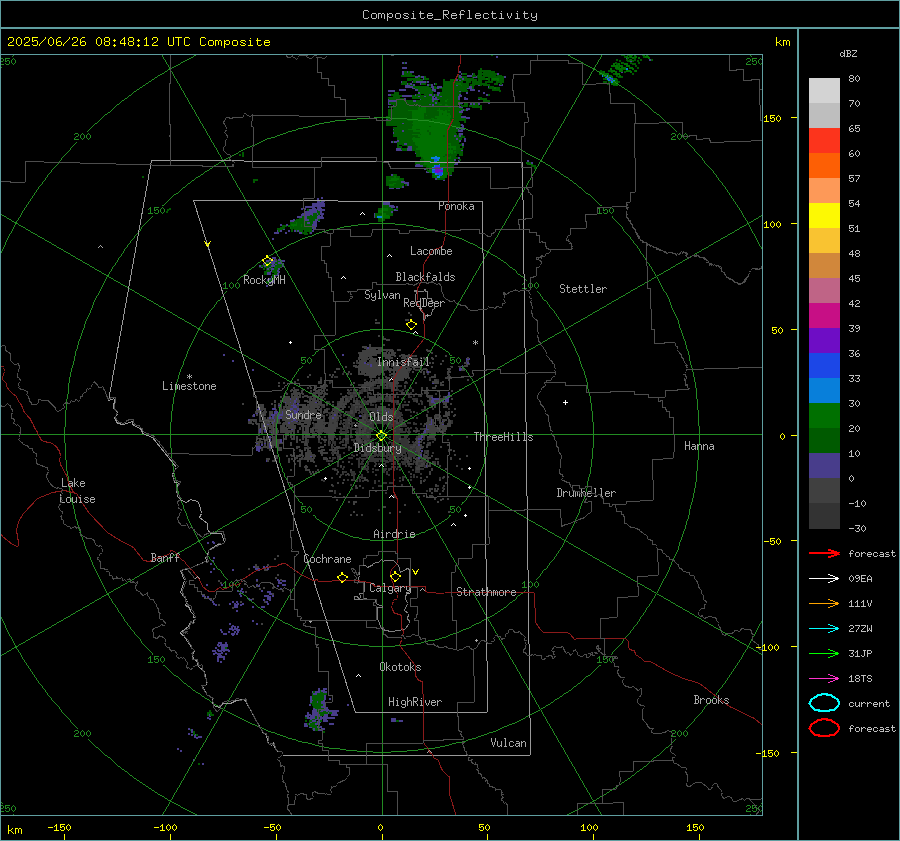This screenshot has height=841, width=900.
Task: Pick the light gray 80–70 dBZ swatch
Action: [824, 91]
